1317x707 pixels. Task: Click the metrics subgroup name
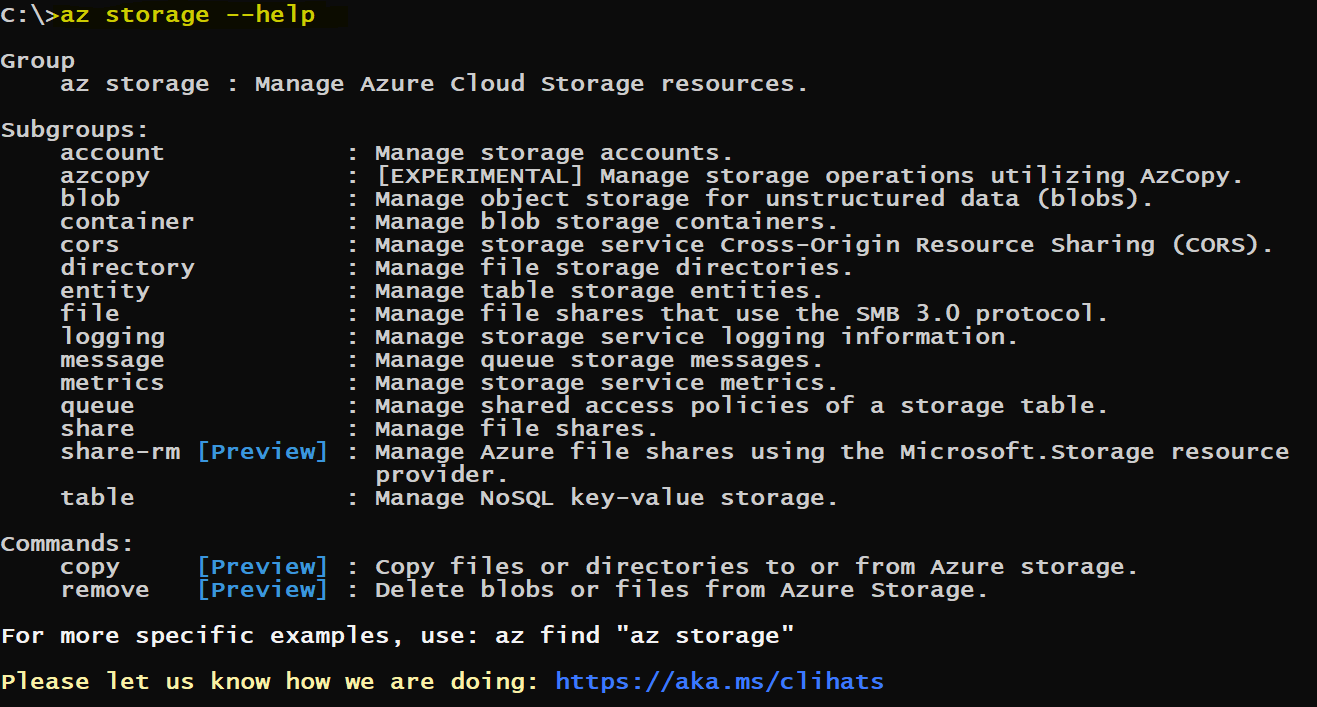(111, 382)
